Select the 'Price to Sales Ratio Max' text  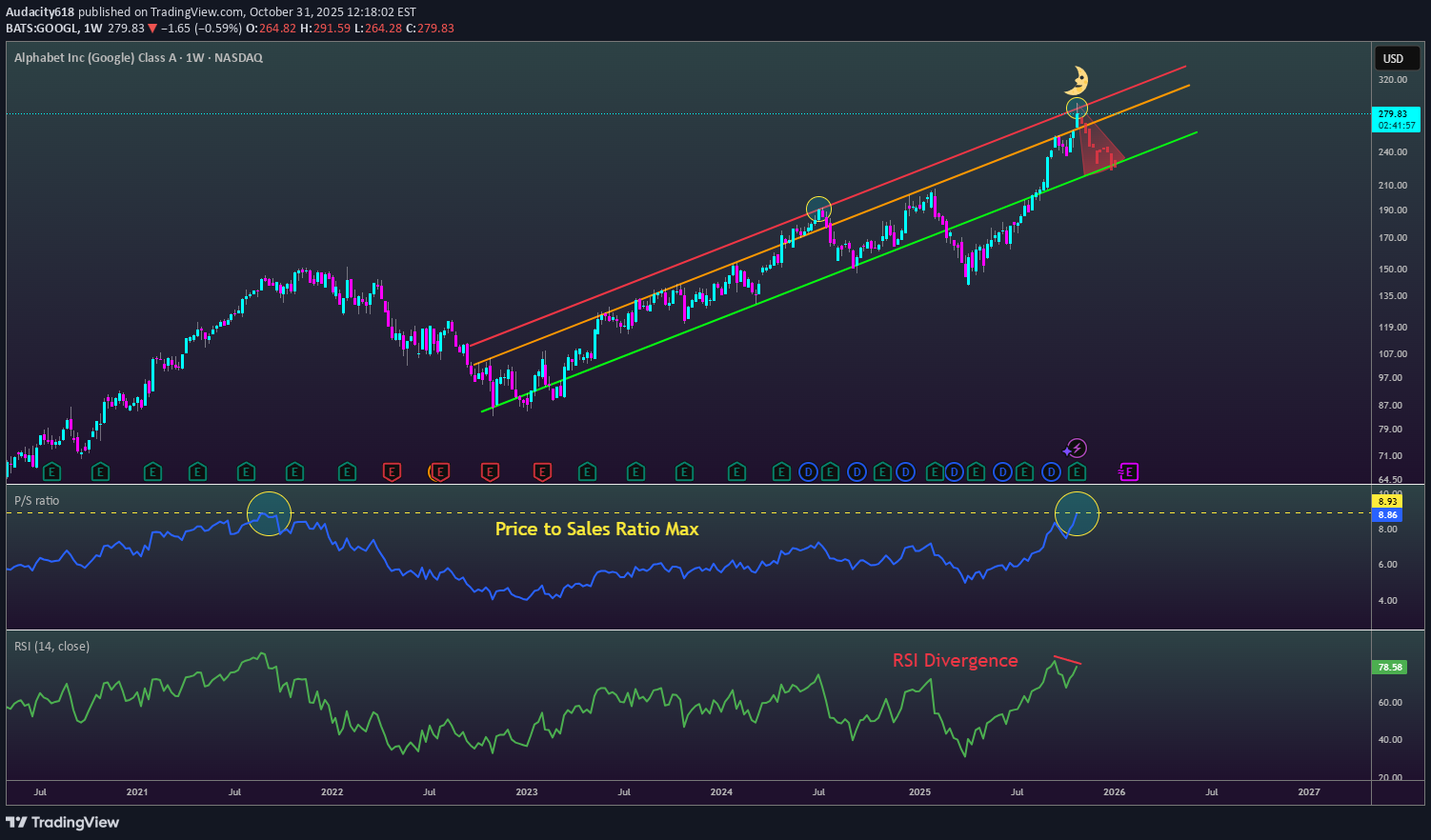coord(596,530)
